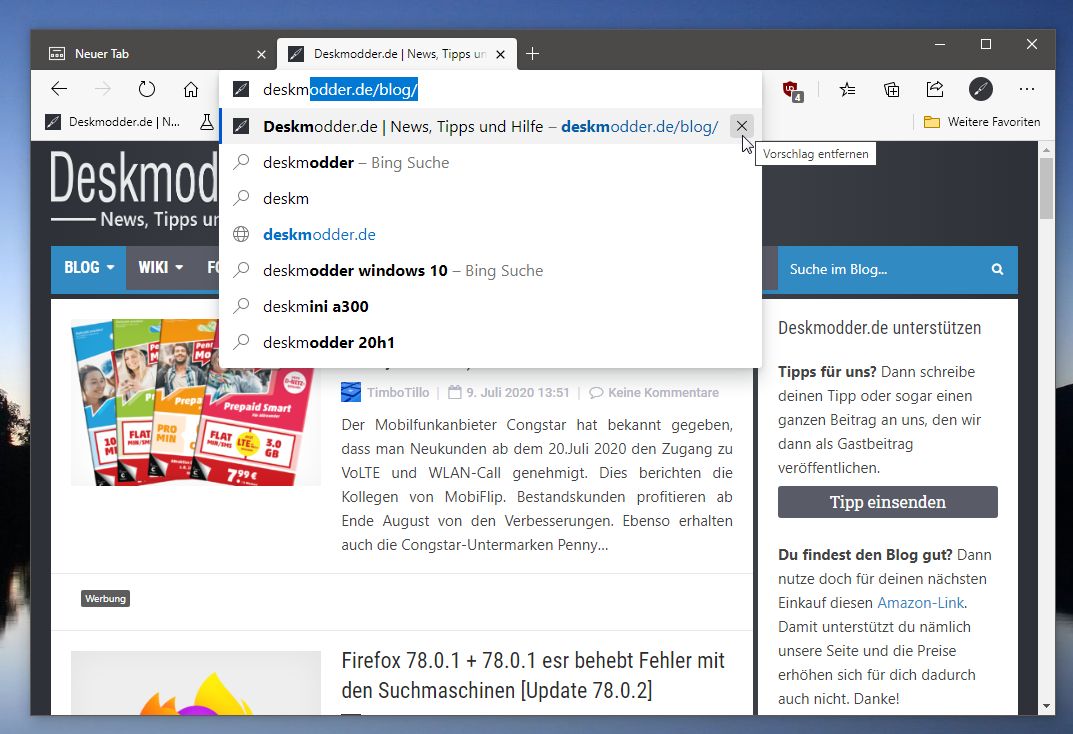Screen dimensions: 1073x734
Task: Choose the 'deskm' search suggestion
Action: click(490, 198)
